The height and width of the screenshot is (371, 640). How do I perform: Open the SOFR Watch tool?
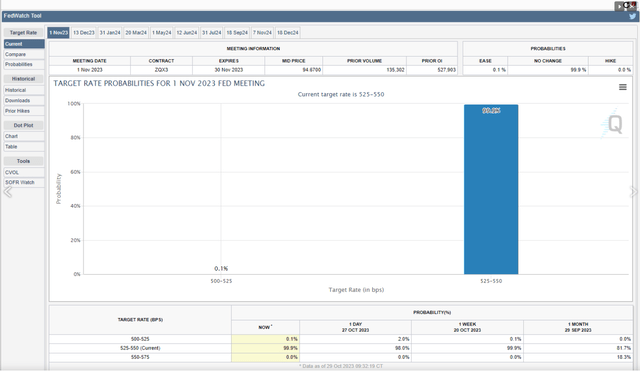24,182
